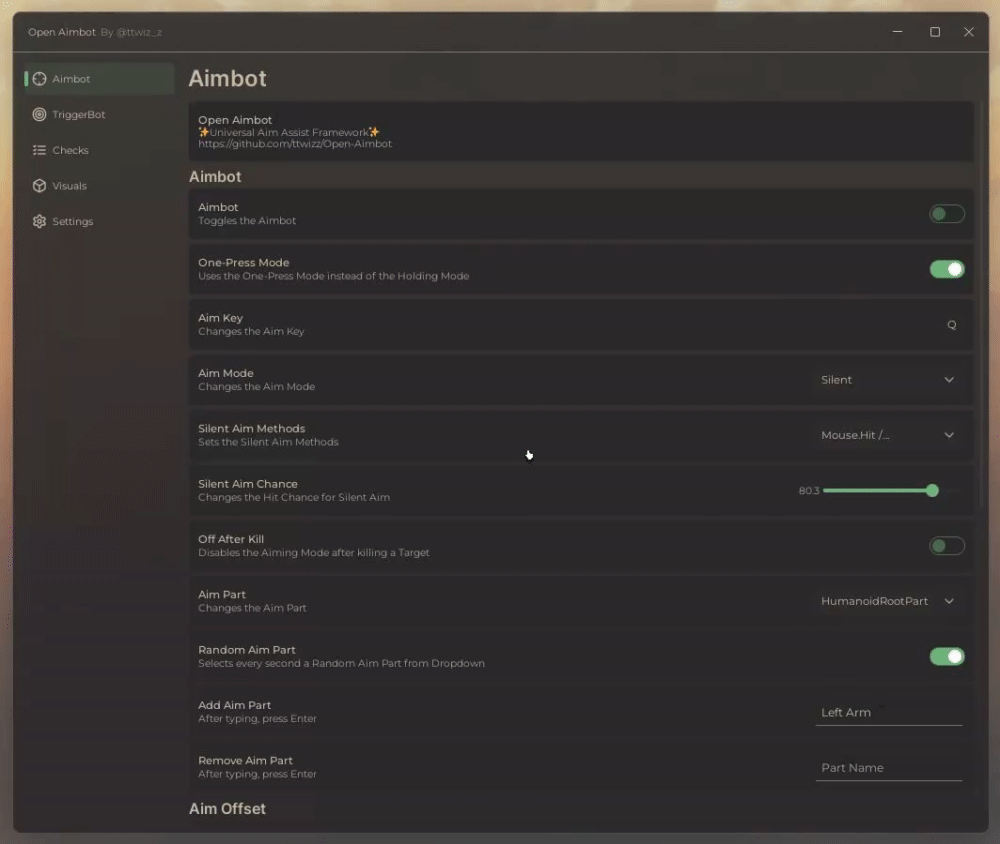Image resolution: width=1000 pixels, height=844 pixels.
Task: Enable the Aimbot toggle switch
Action: click(946, 214)
